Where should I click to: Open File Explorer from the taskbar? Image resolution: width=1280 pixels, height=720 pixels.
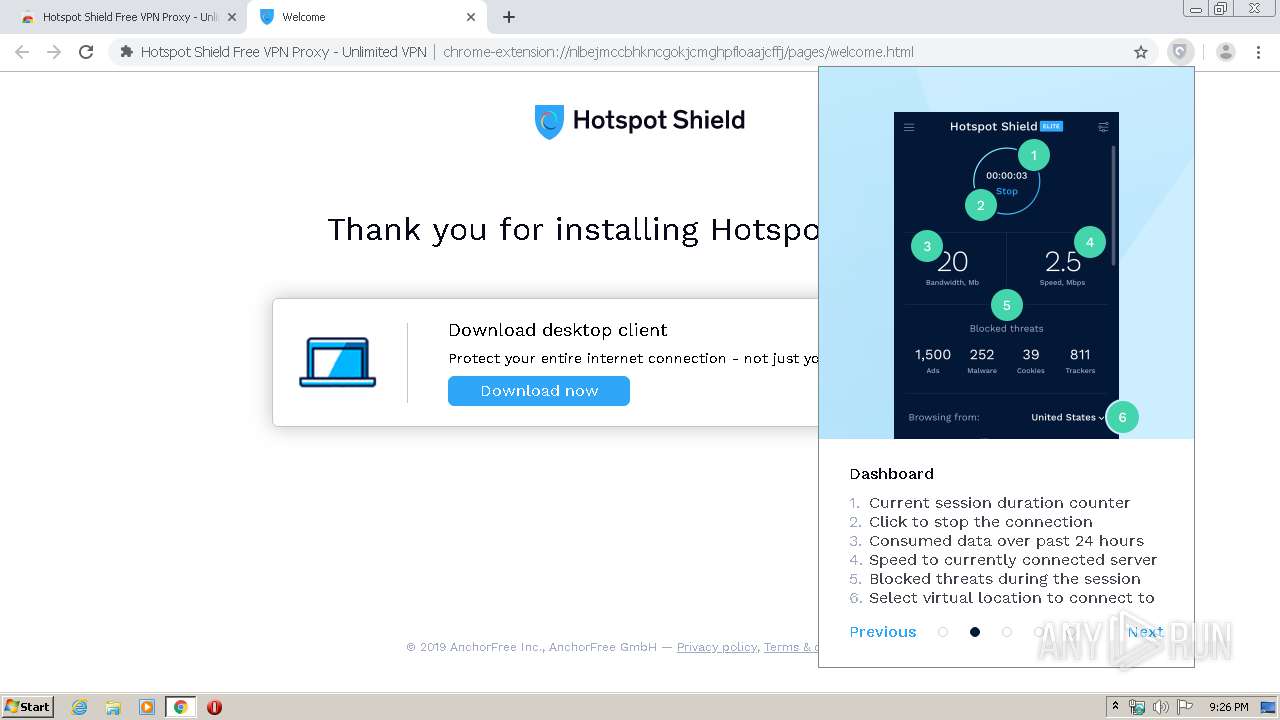point(113,707)
